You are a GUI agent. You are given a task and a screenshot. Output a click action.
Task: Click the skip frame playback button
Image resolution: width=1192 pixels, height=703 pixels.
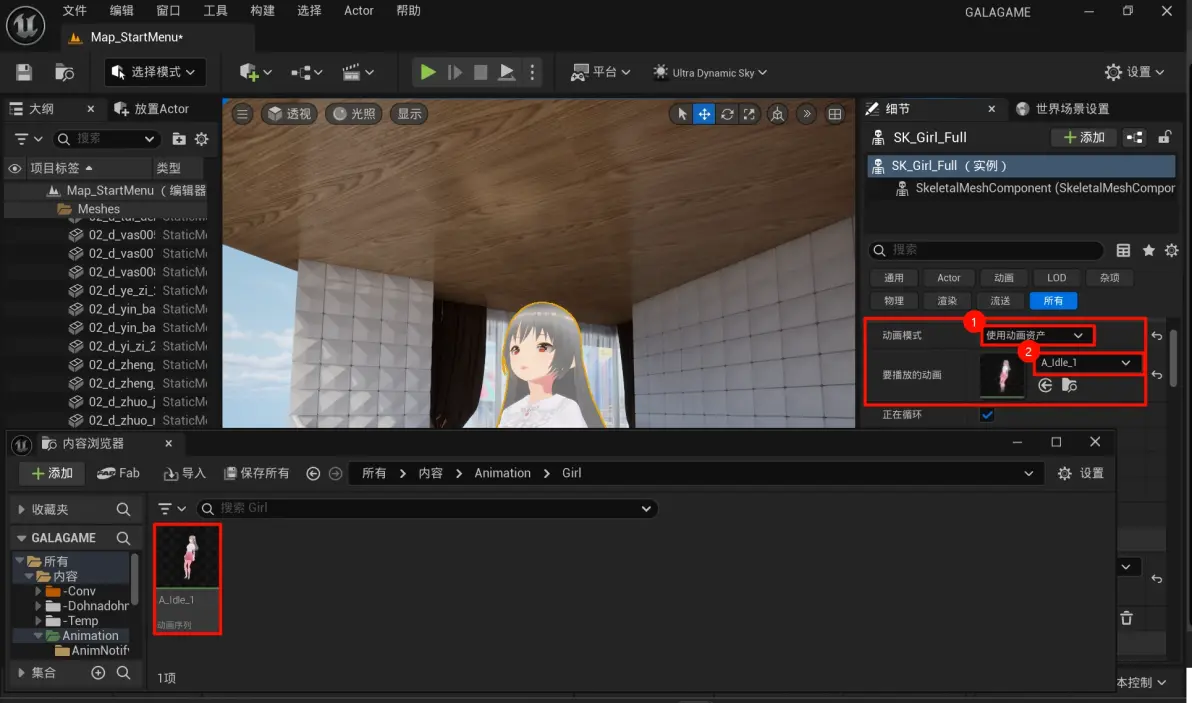(x=455, y=72)
